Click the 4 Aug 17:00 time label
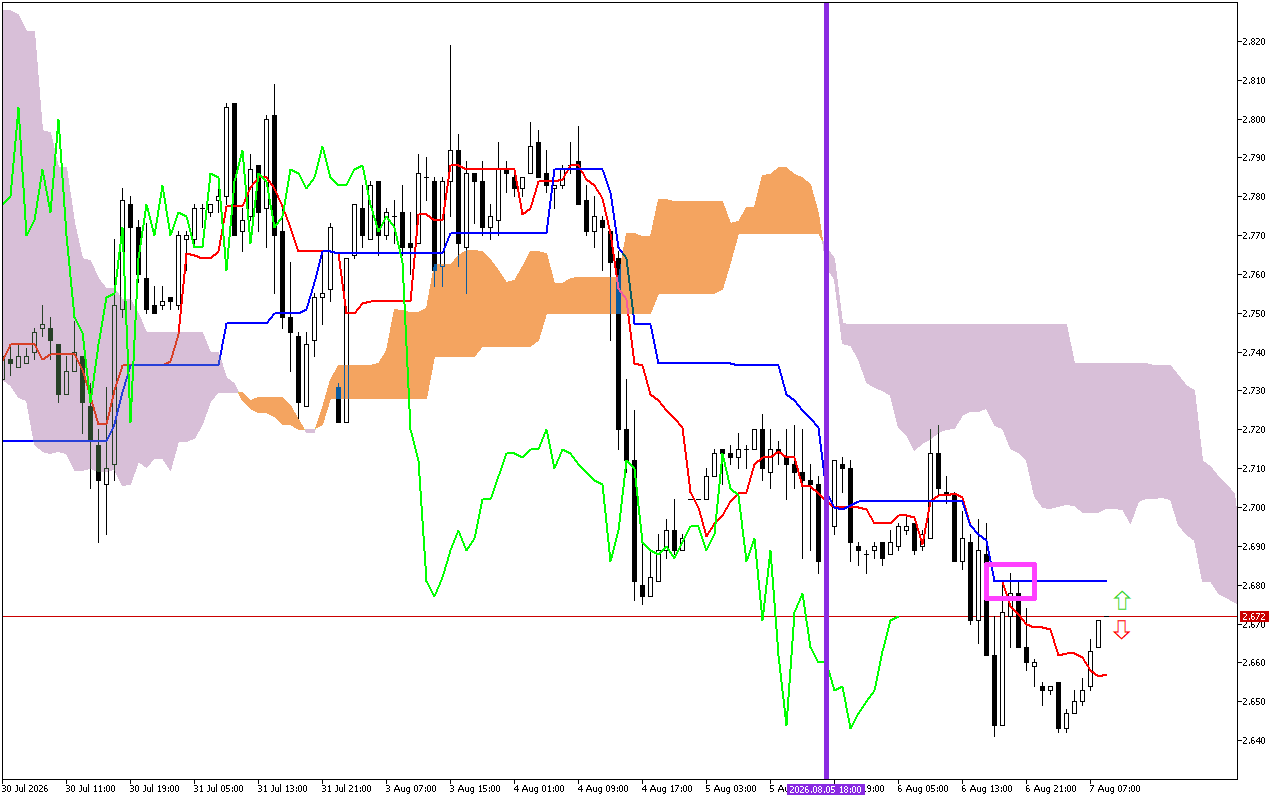Image resolution: width=1280 pixels, height=800 pixels. [x=667, y=789]
